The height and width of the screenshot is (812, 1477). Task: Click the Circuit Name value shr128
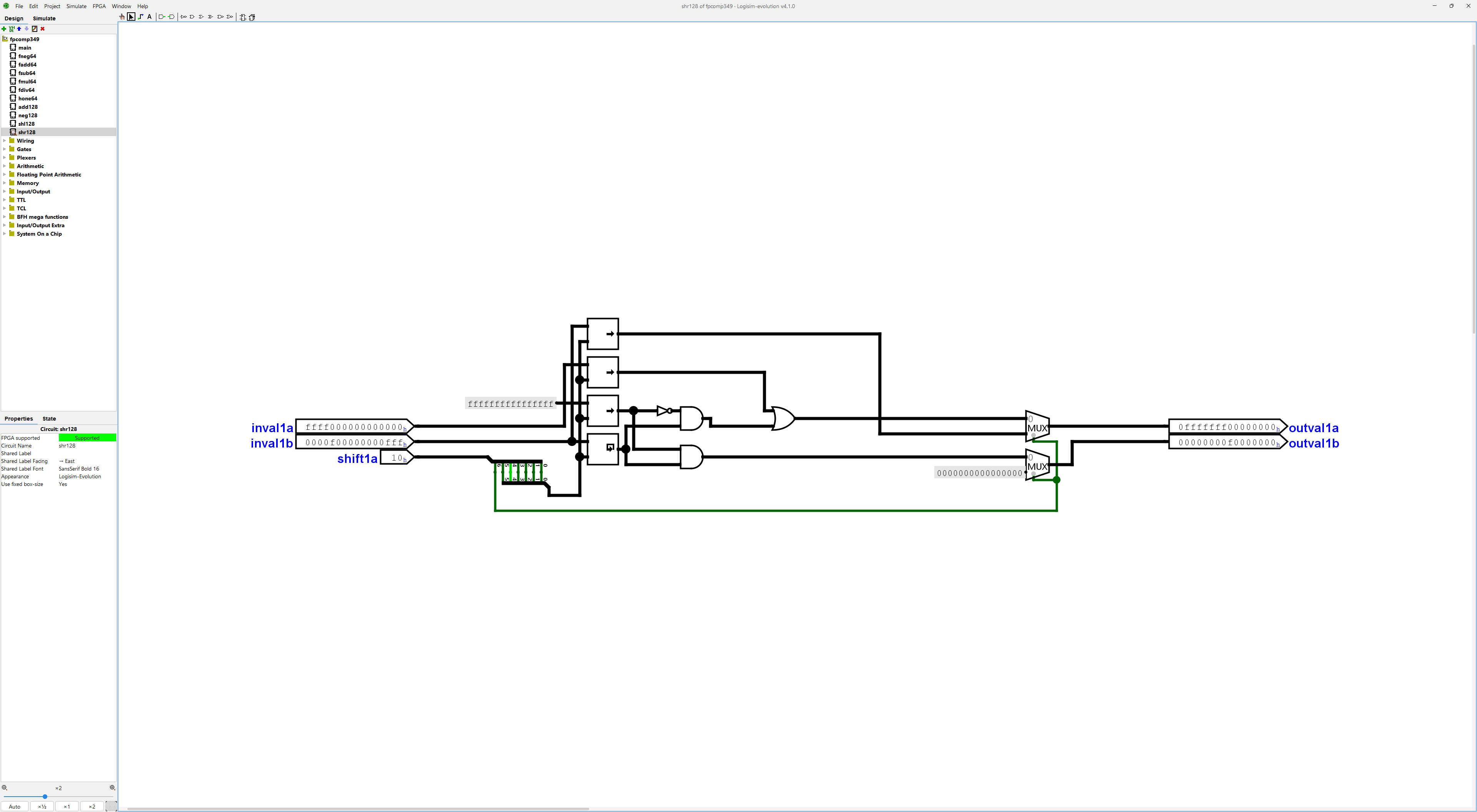[87, 446]
